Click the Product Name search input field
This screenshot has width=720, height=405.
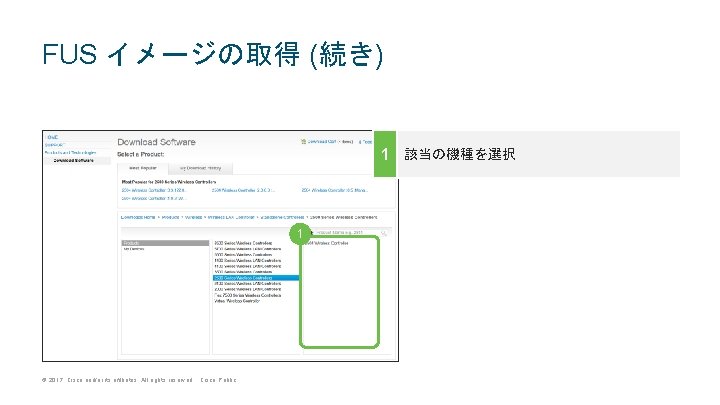point(347,233)
